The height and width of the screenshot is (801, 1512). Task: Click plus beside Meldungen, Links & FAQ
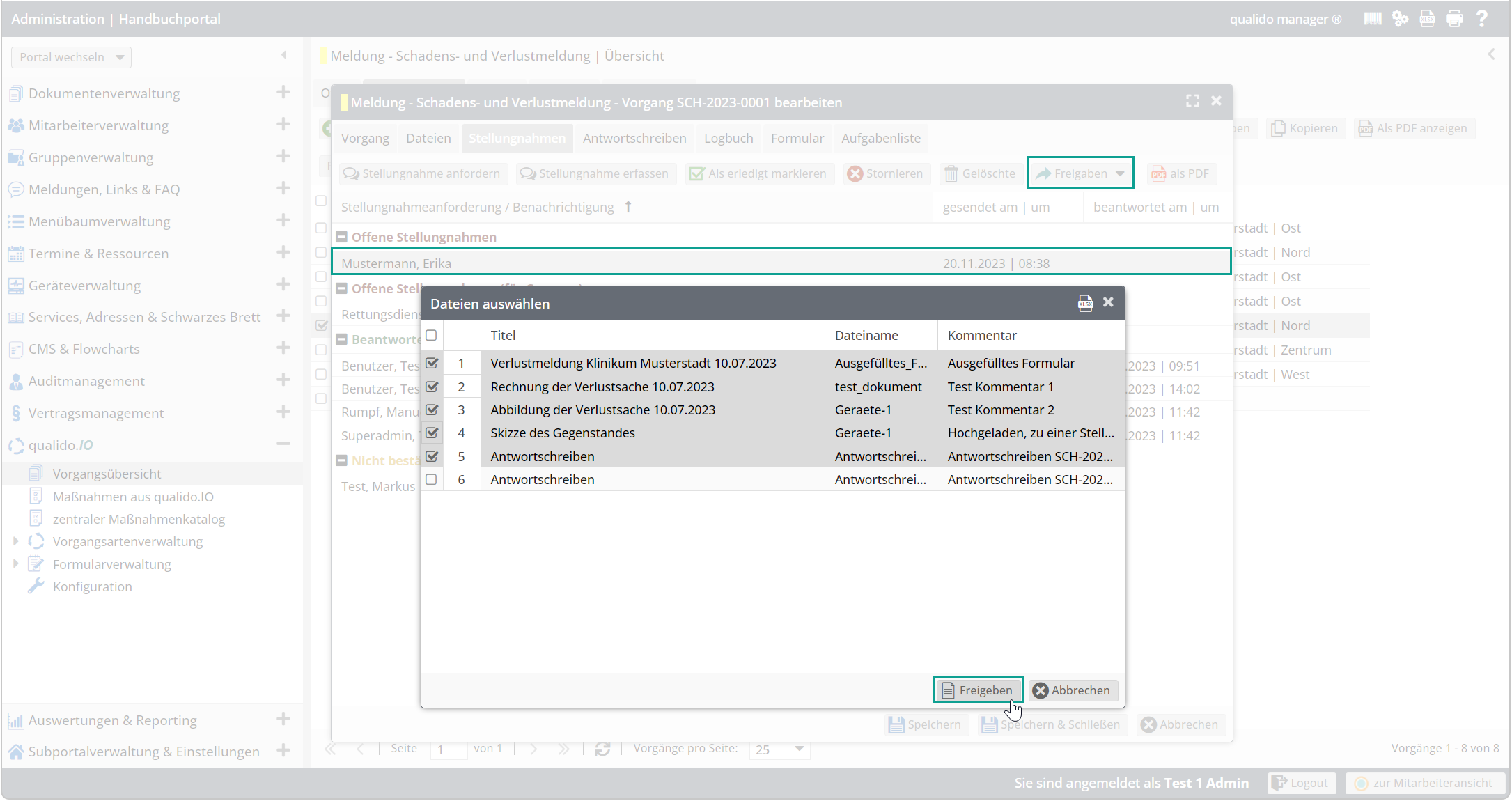tap(283, 189)
